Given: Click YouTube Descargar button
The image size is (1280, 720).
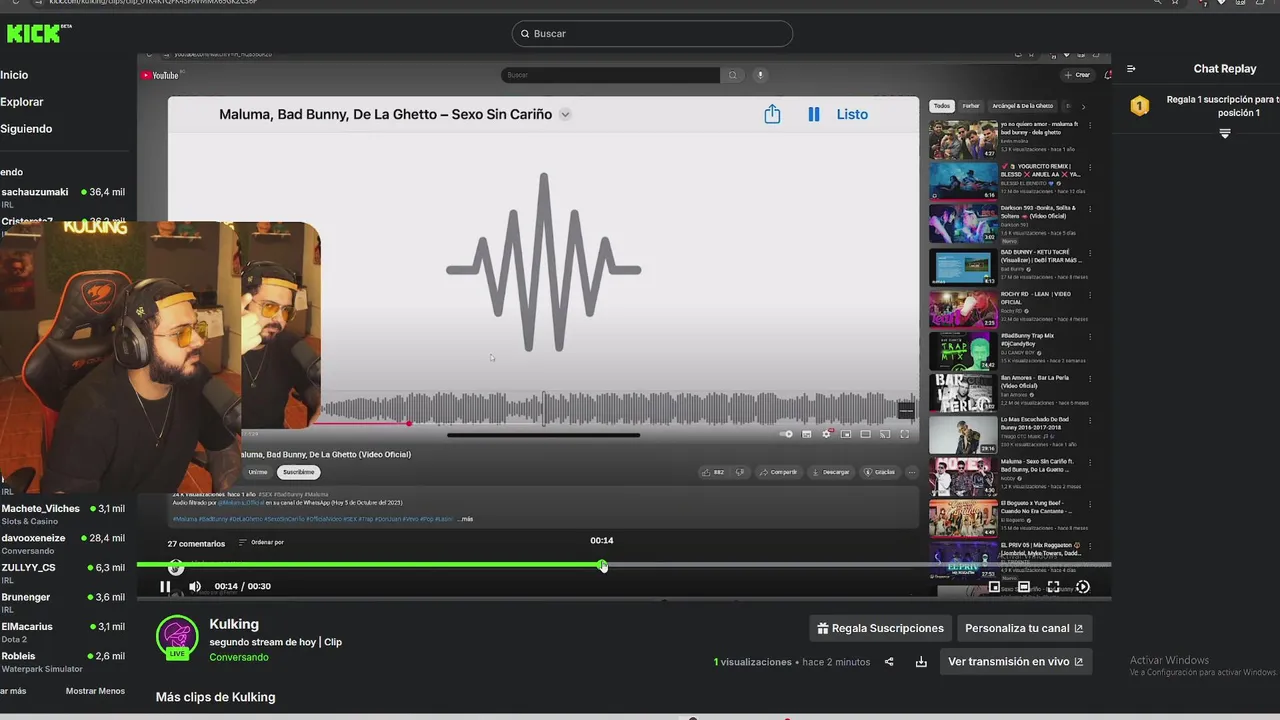Looking at the screenshot, I should point(831,472).
